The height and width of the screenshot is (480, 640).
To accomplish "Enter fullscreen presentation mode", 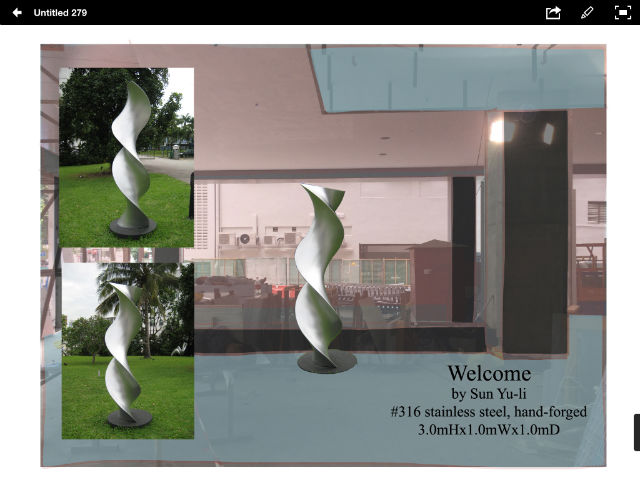I will (622, 13).
